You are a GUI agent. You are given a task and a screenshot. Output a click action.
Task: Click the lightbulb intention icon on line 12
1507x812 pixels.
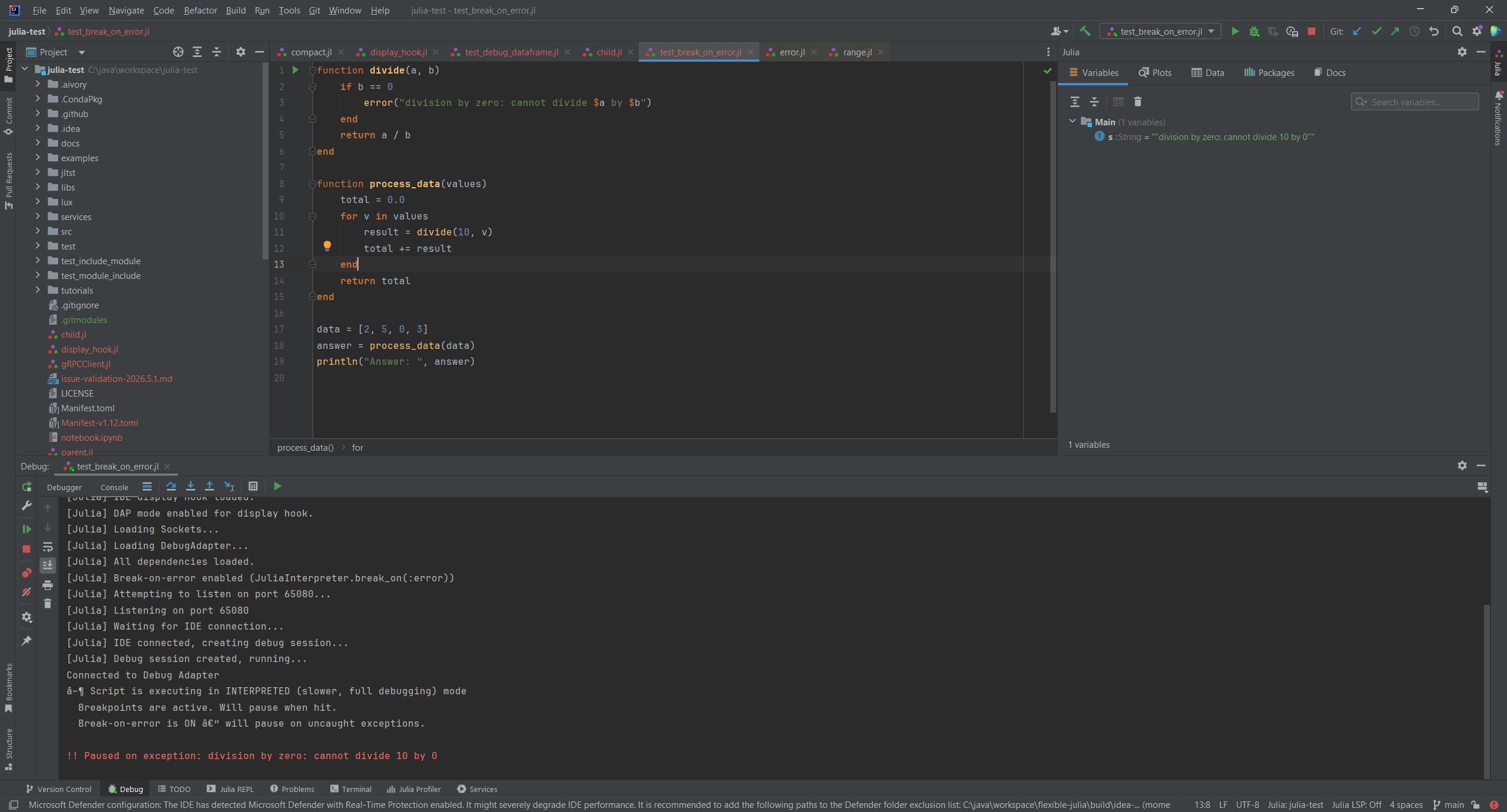(x=327, y=246)
